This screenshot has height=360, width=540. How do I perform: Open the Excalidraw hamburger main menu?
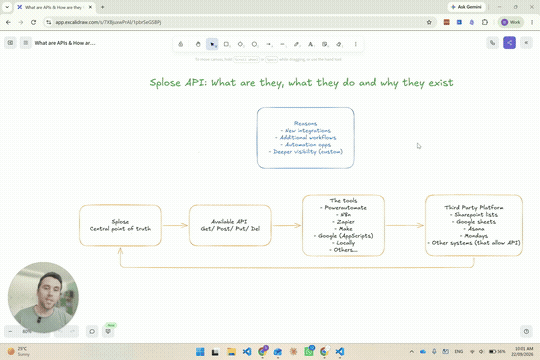25,43
